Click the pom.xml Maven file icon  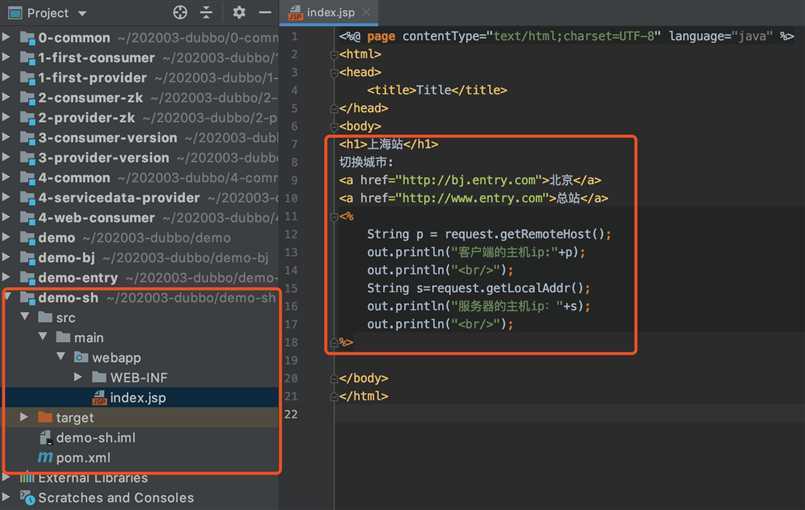(45, 457)
